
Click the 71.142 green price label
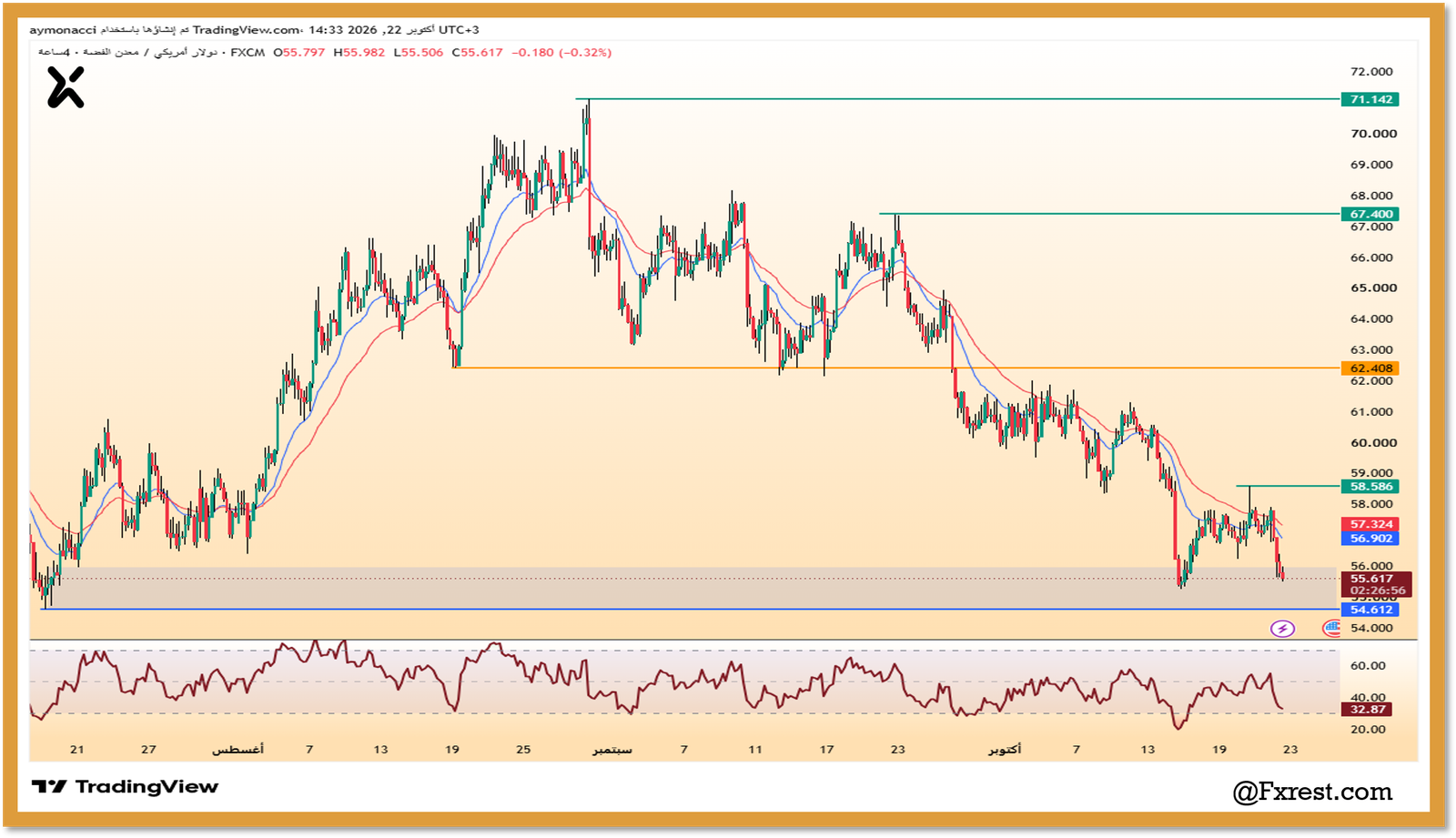[1370, 99]
